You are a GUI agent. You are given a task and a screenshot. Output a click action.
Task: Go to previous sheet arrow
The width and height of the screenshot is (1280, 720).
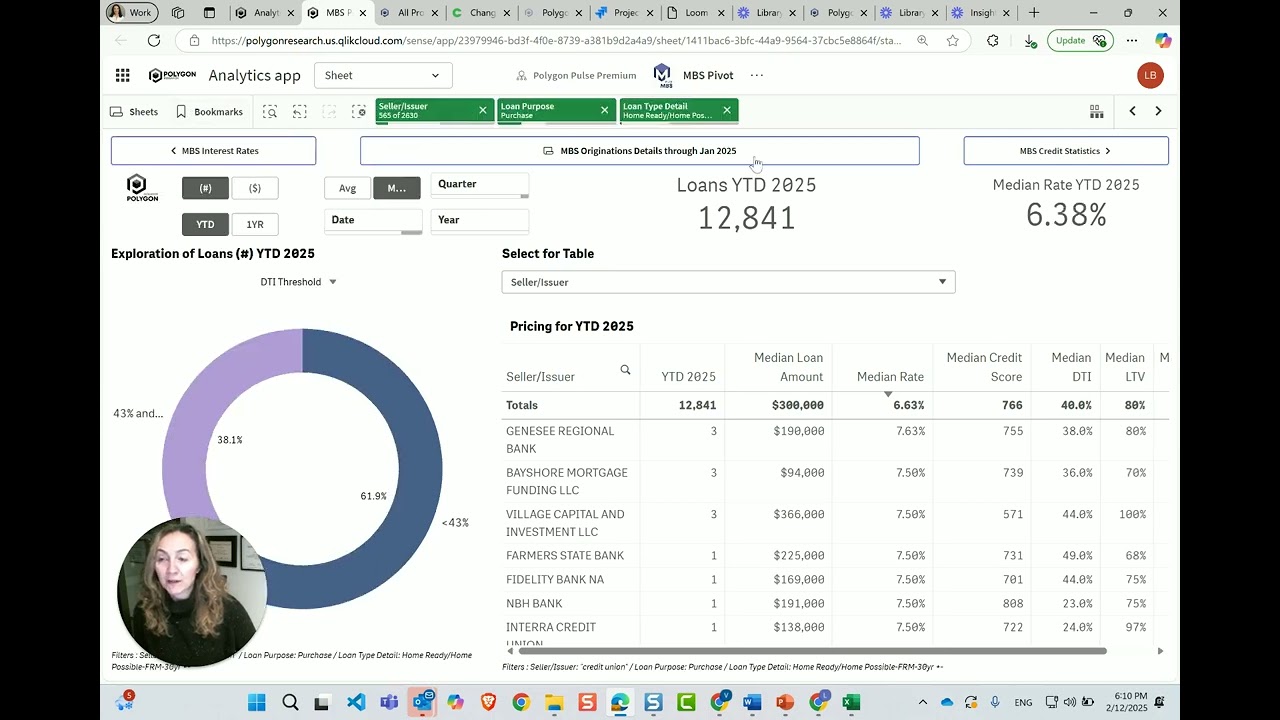[1132, 111]
